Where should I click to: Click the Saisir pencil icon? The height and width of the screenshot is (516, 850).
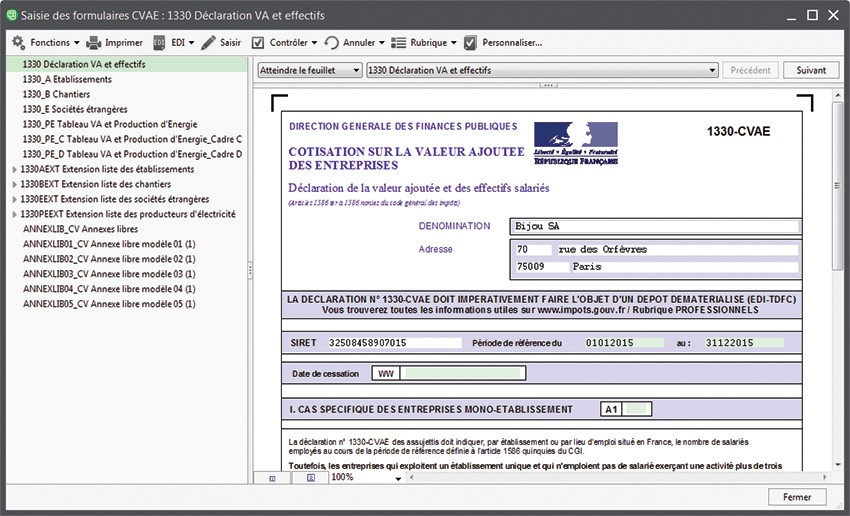209,43
